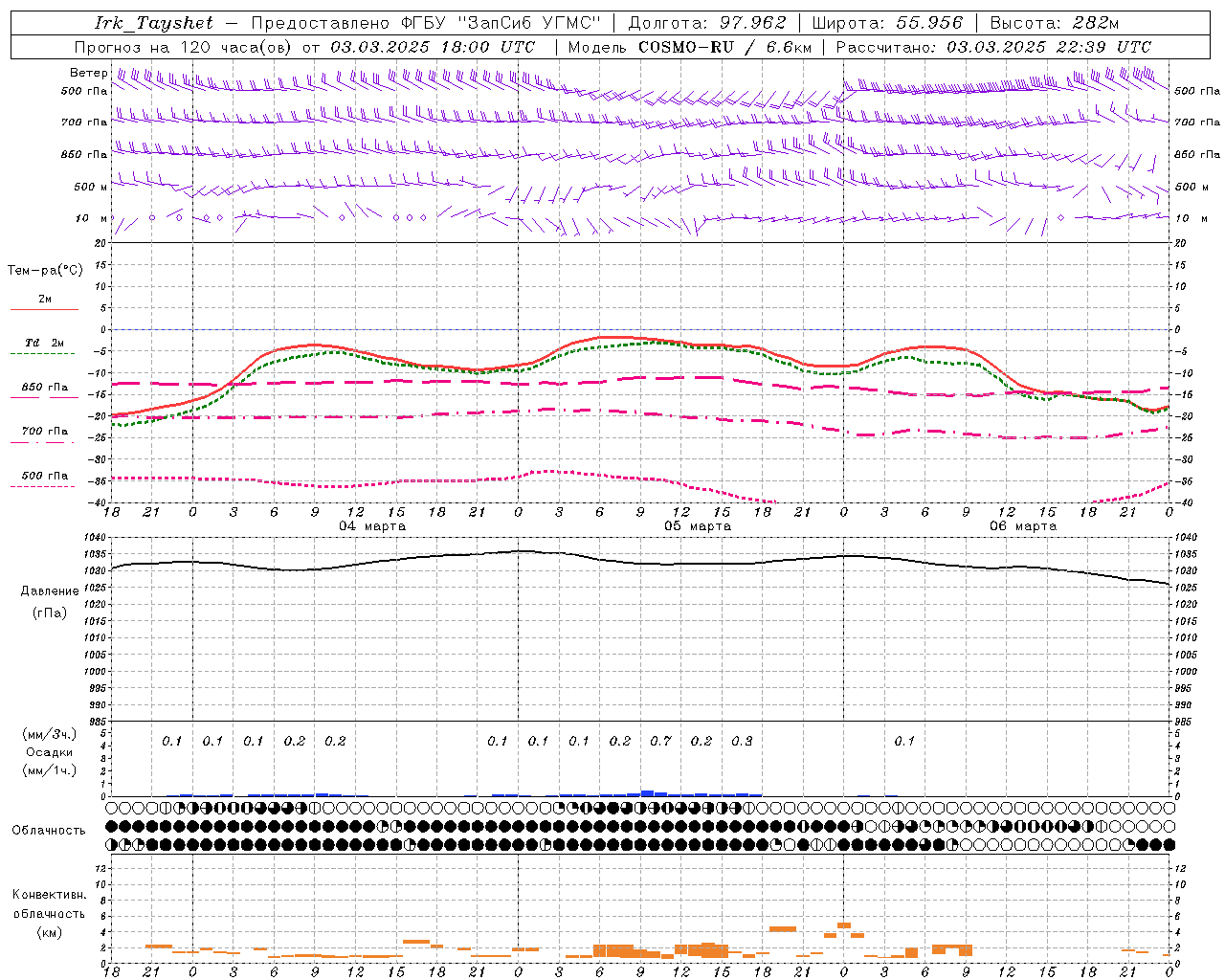Click the 04 марта date label
The width and height of the screenshot is (1225, 980).
(372, 526)
